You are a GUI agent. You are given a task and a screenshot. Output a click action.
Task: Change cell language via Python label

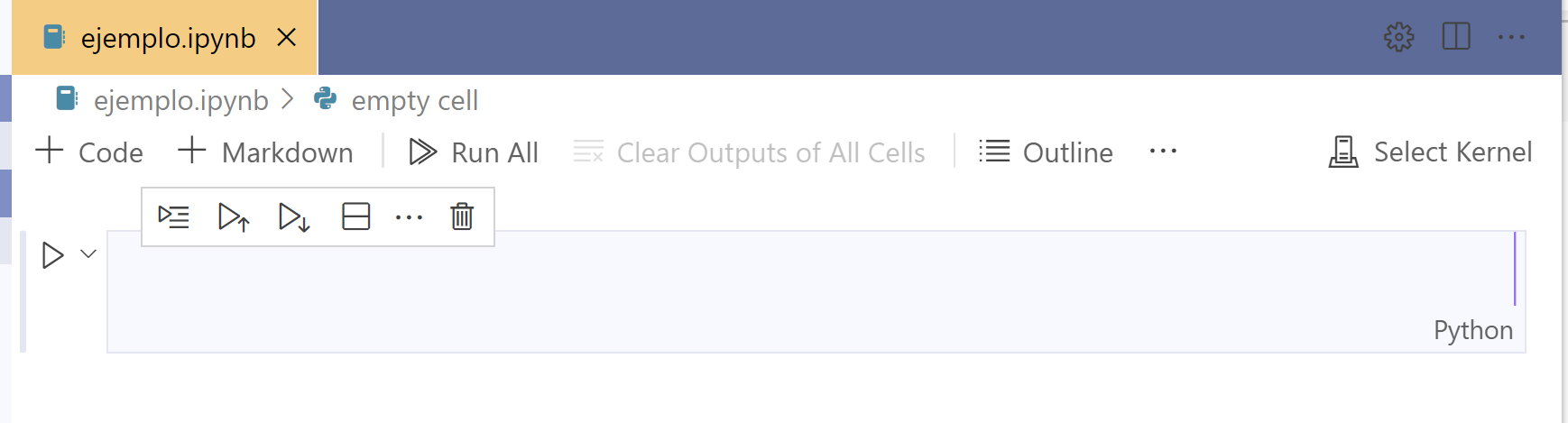point(1472,330)
